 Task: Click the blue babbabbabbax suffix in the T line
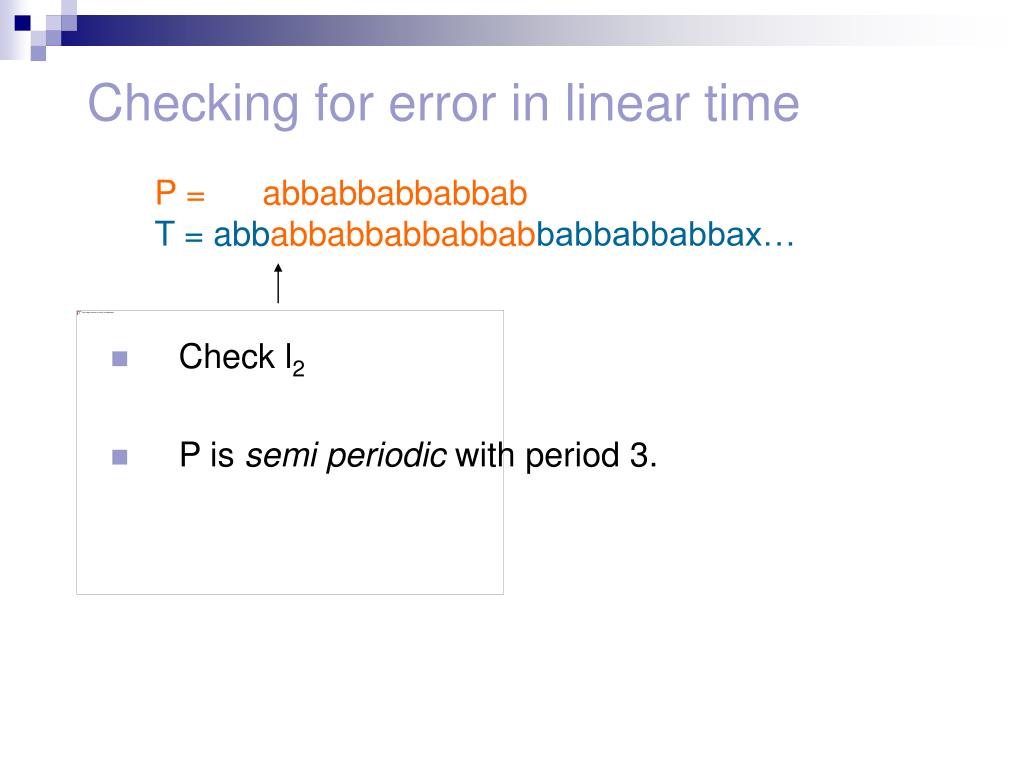click(649, 234)
